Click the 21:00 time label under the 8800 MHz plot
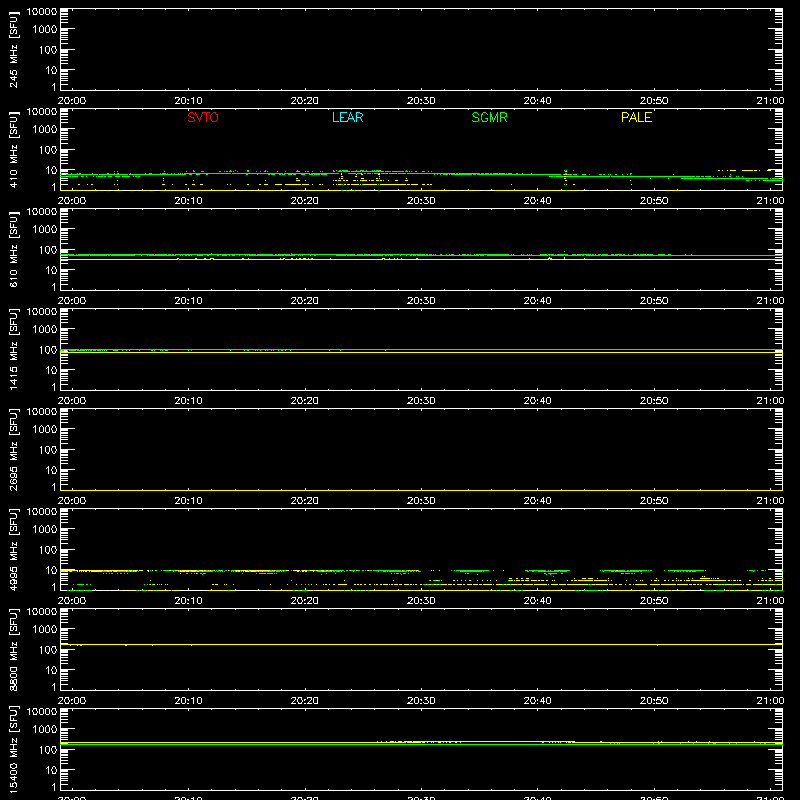800x800 pixels. tap(770, 701)
